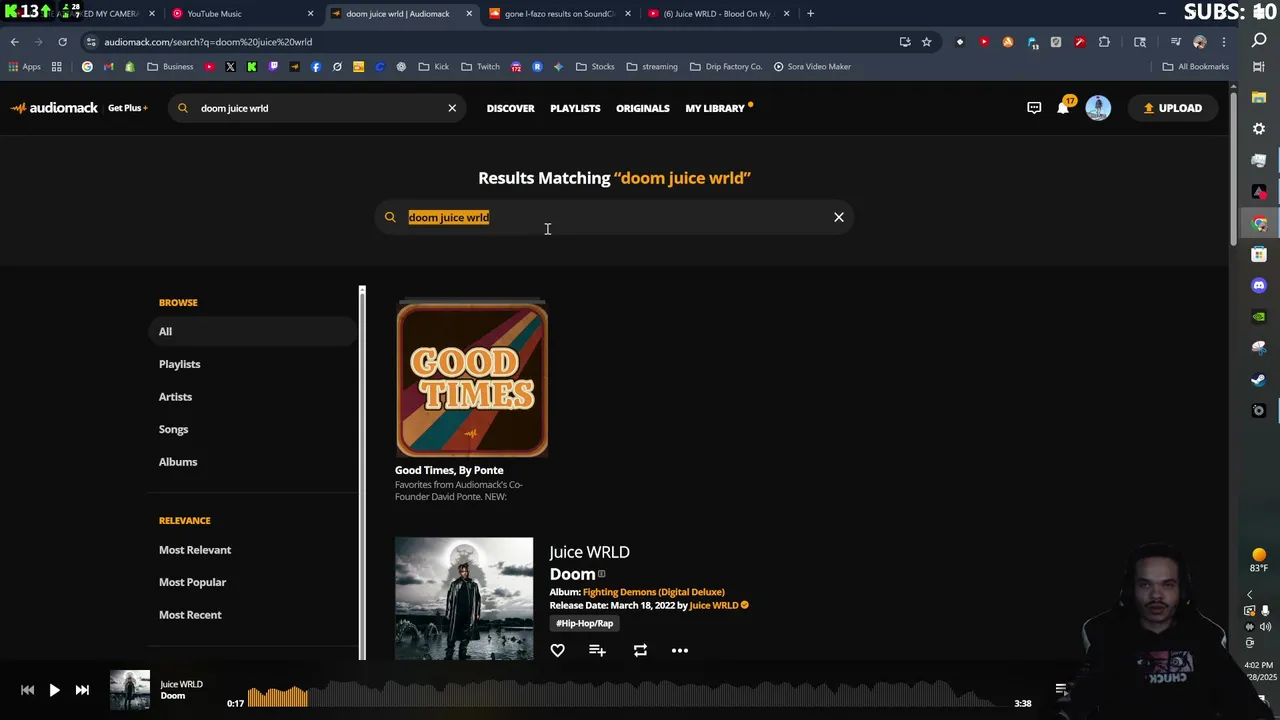Sort by Most Recent
This screenshot has height=720, width=1280.
190,615
